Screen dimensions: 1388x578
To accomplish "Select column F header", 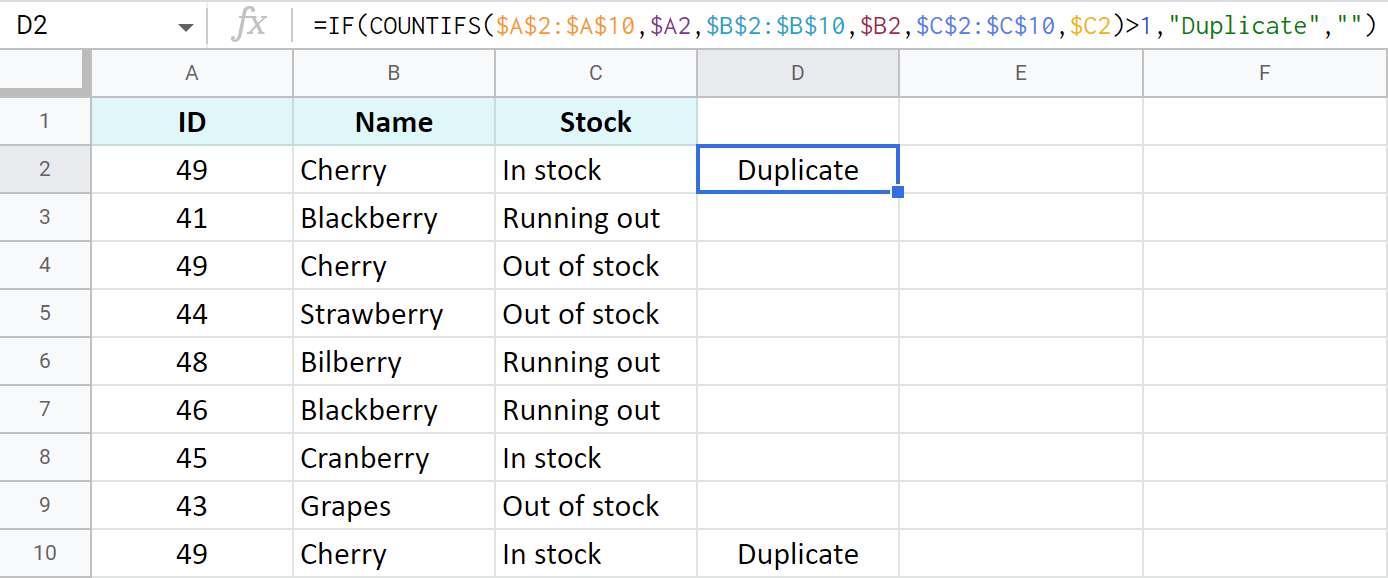I will [x=1264, y=72].
